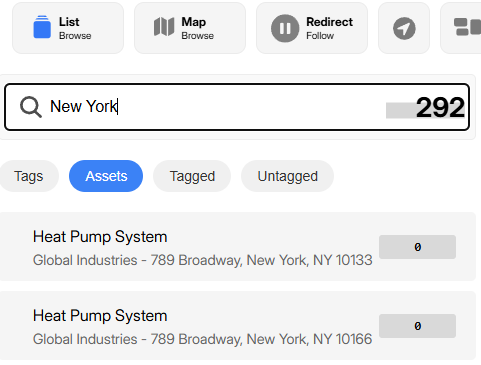Select the Assets filter pill
481x365 pixels.
106,176
